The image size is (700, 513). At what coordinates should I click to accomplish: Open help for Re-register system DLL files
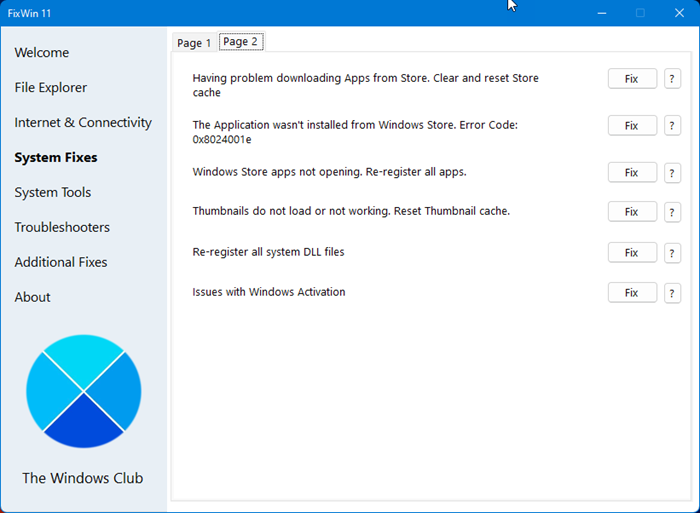pos(672,253)
